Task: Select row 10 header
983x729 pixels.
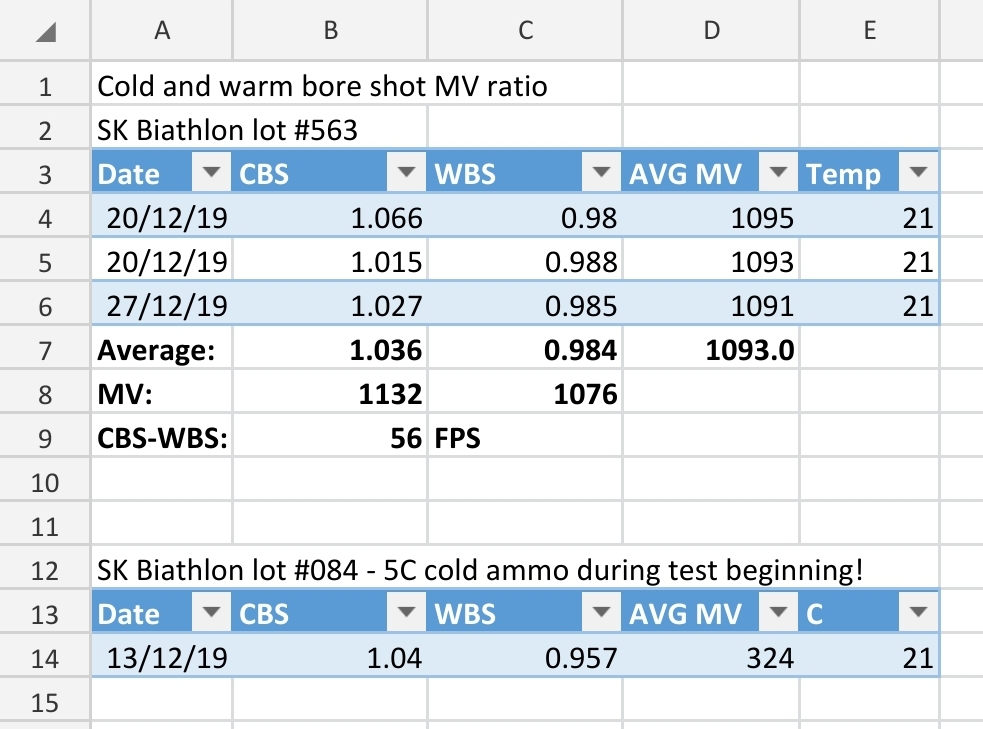Action: pyautogui.click(x=45, y=482)
